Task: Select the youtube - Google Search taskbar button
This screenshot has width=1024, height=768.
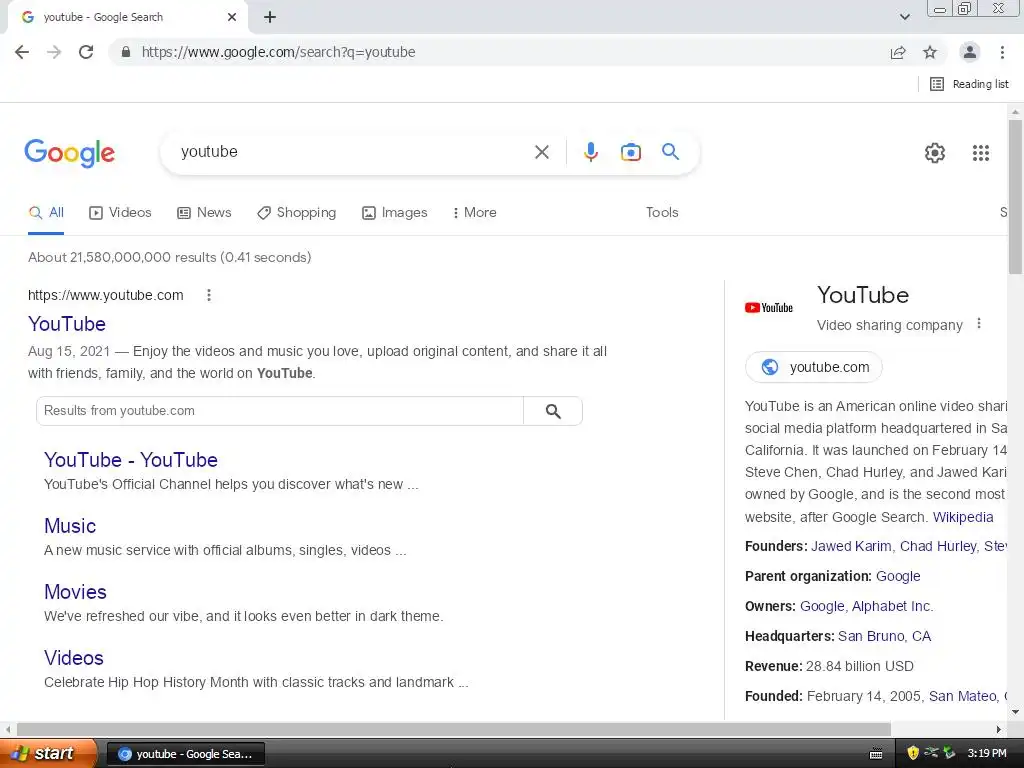Action: click(x=185, y=754)
